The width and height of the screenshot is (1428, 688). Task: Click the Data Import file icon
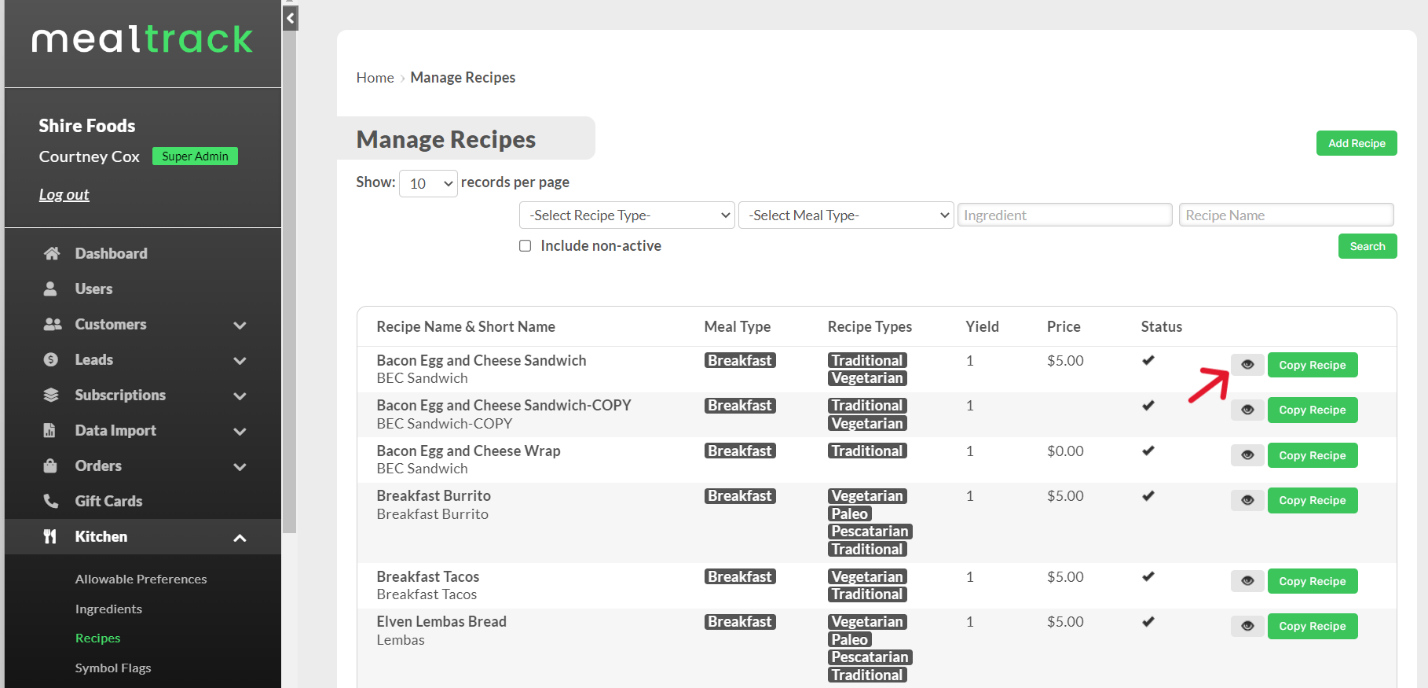point(50,431)
